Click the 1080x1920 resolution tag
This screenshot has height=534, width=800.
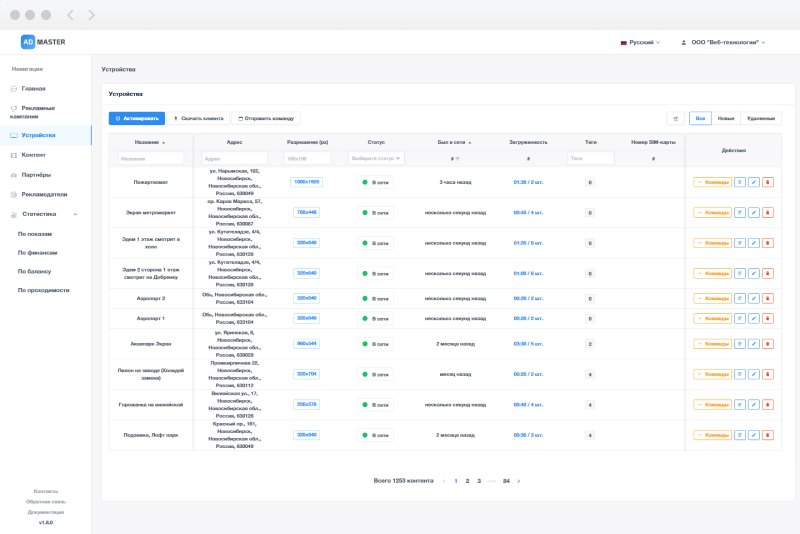coord(306,182)
